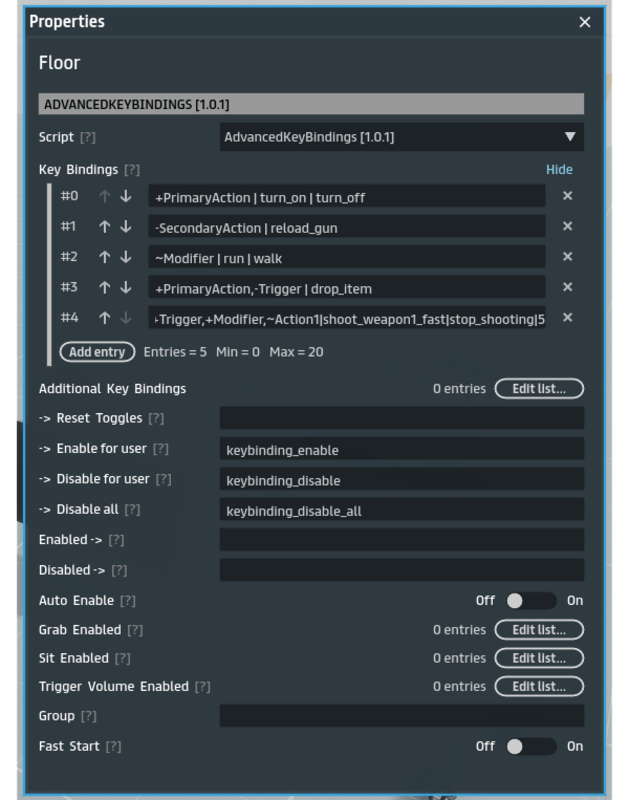Toggle the Auto Enable switch
This screenshot has width=629, height=800.
[530, 601]
